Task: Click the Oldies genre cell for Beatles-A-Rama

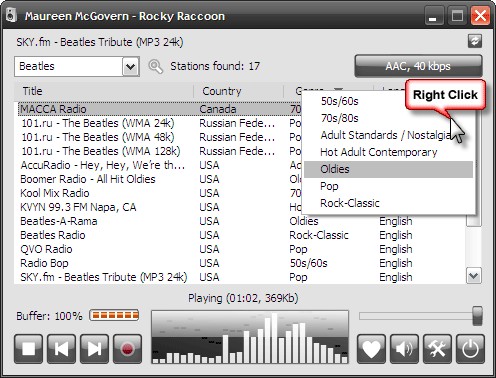Action: pos(304,221)
